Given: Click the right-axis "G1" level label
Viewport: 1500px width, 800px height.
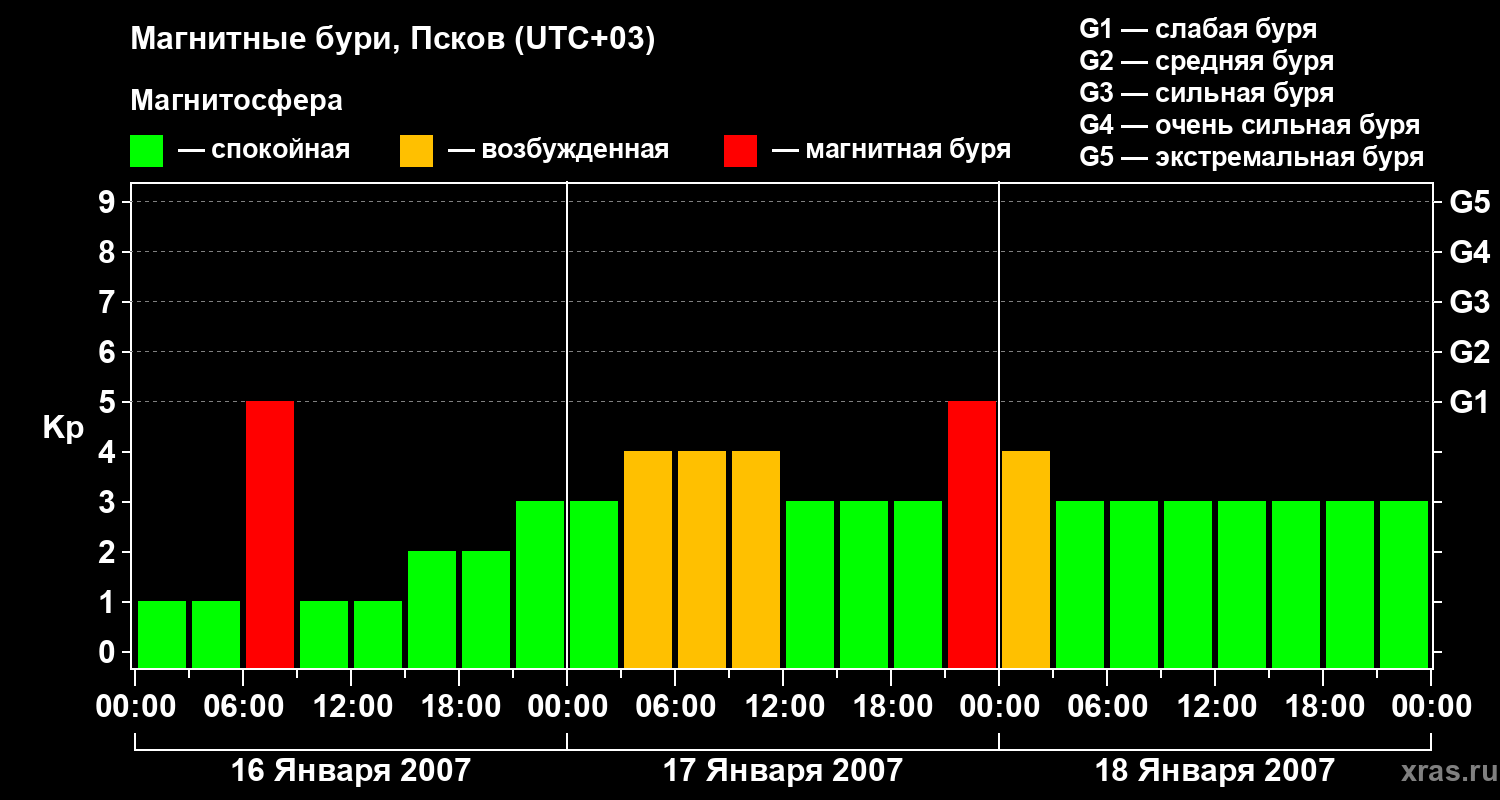Looking at the screenshot, I should (x=1469, y=402).
